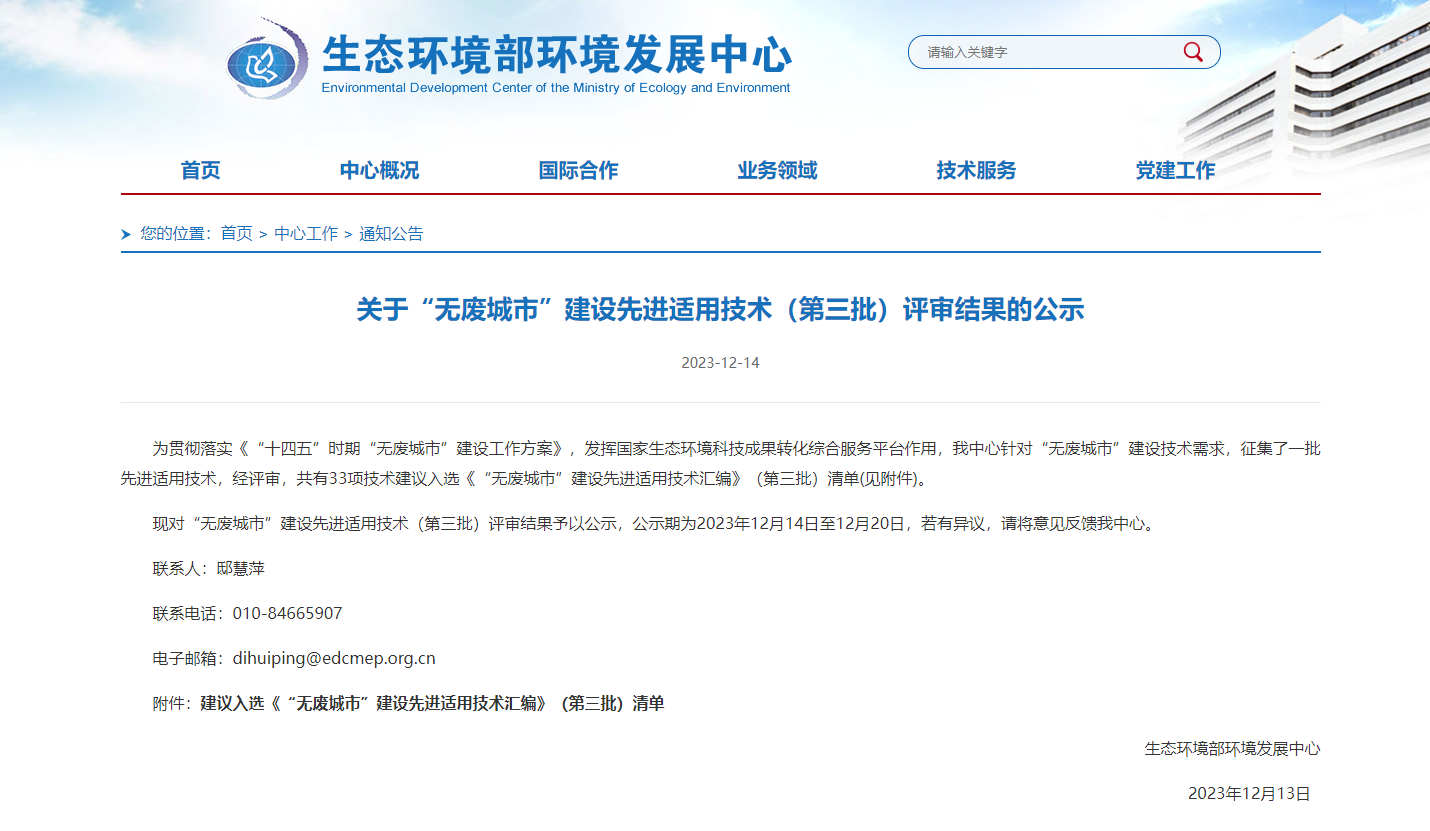Click the blue arrow before 您的位置

(126, 234)
